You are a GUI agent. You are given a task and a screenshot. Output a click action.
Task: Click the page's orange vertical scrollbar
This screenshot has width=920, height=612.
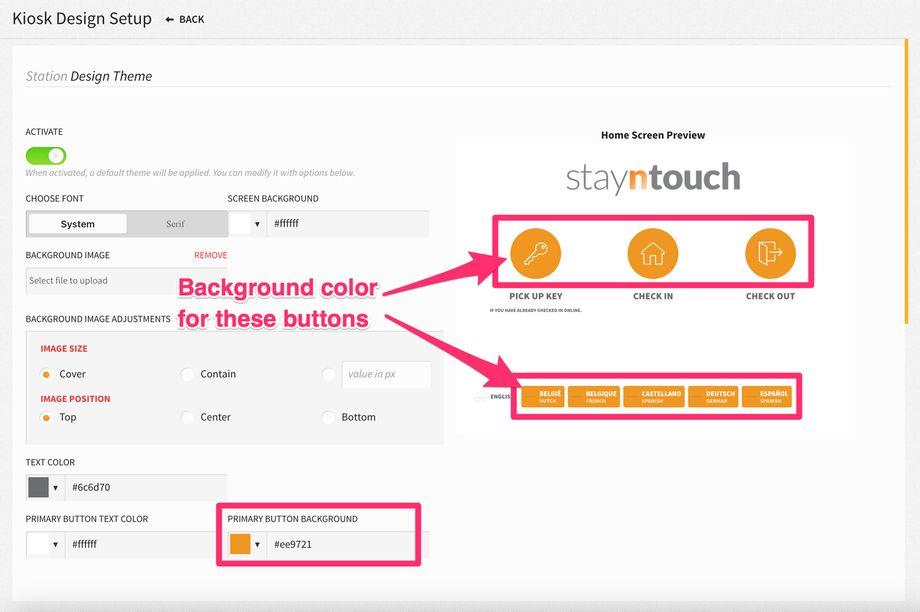pos(907,181)
